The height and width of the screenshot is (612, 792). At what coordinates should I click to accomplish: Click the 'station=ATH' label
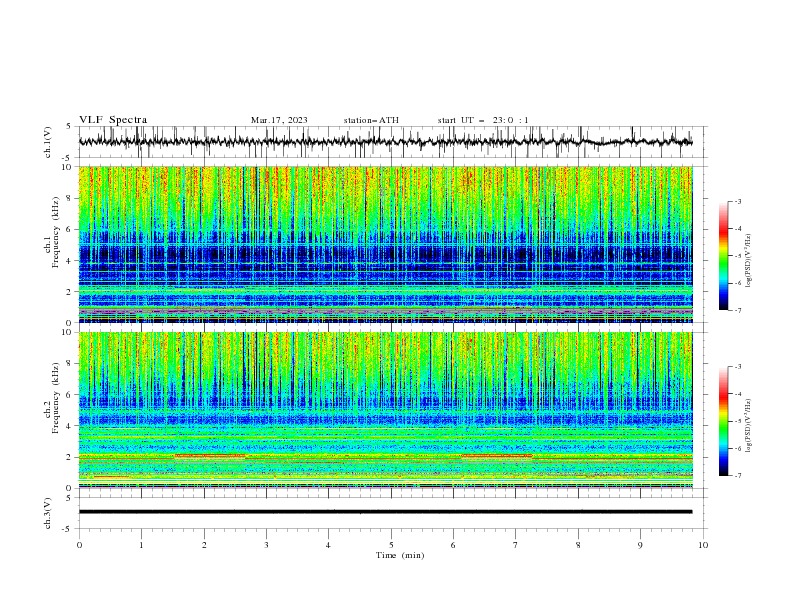coord(371,120)
